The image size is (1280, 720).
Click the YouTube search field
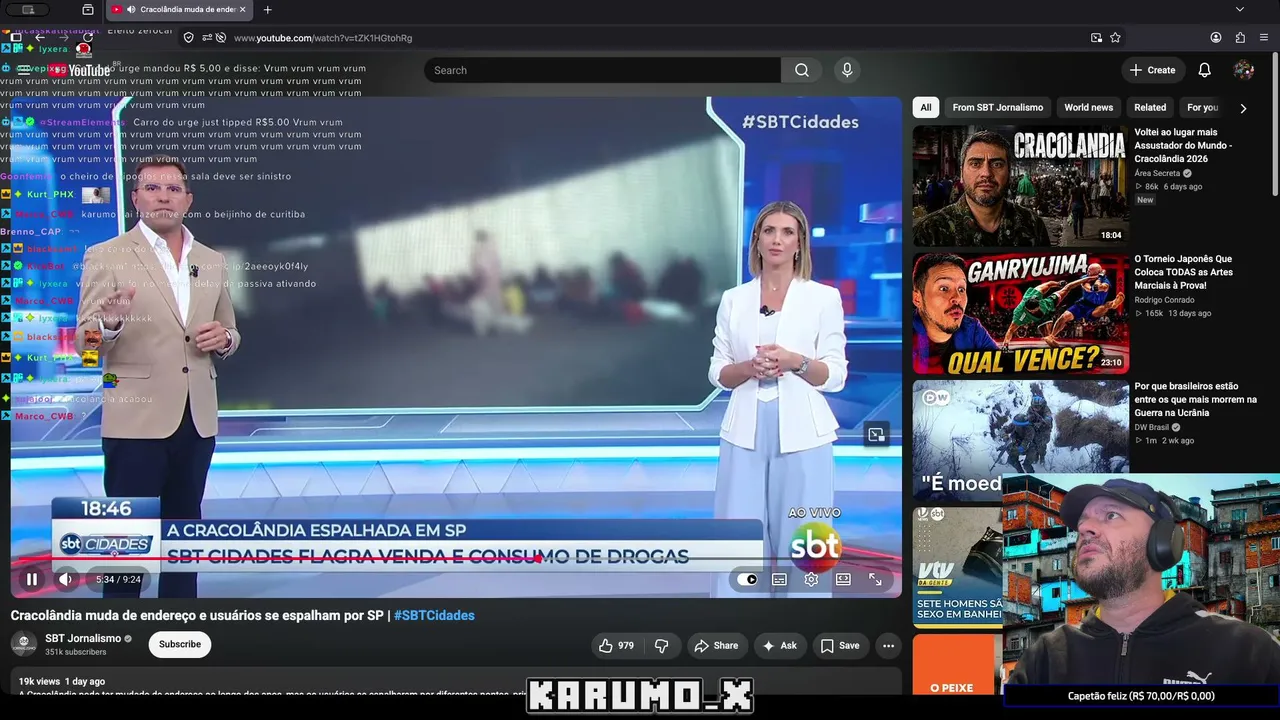click(x=602, y=70)
